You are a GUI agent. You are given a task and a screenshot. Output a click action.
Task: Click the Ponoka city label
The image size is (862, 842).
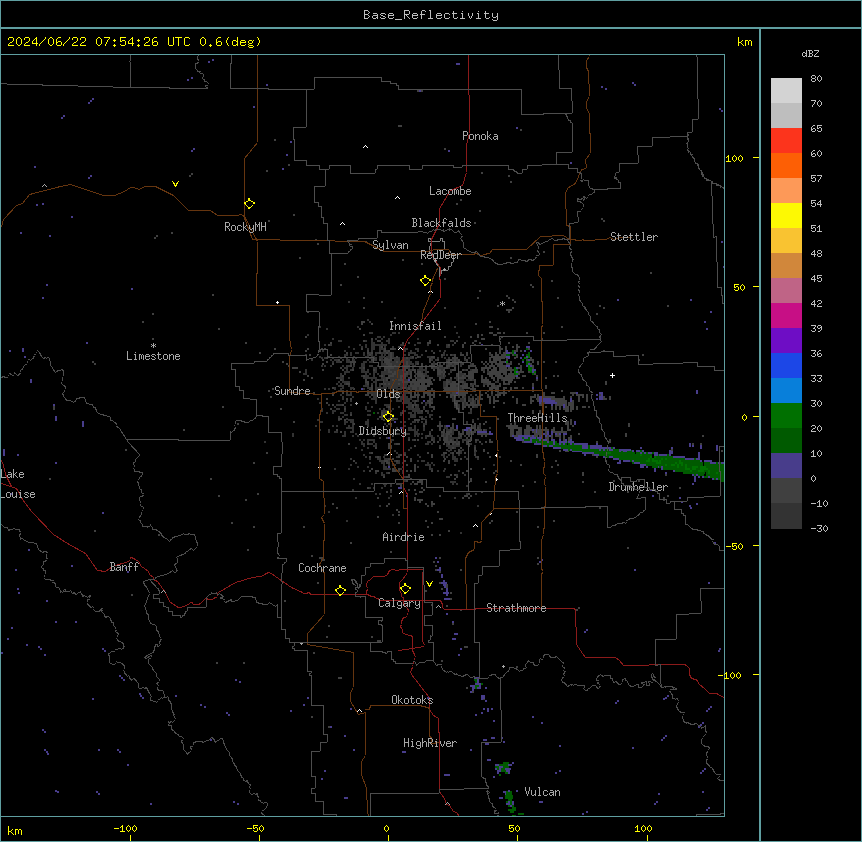(480, 136)
